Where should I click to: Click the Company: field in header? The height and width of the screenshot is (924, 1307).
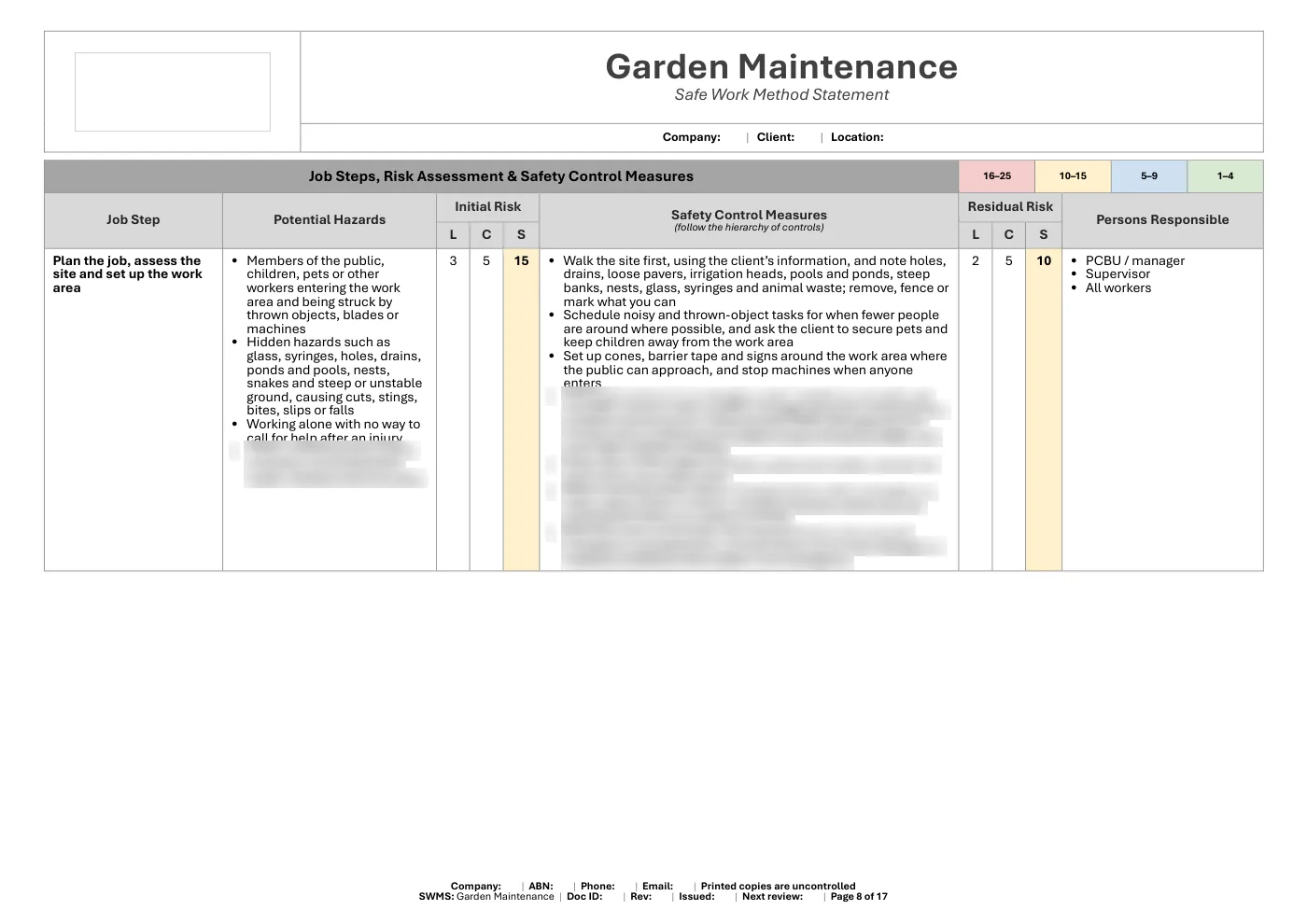(691, 137)
